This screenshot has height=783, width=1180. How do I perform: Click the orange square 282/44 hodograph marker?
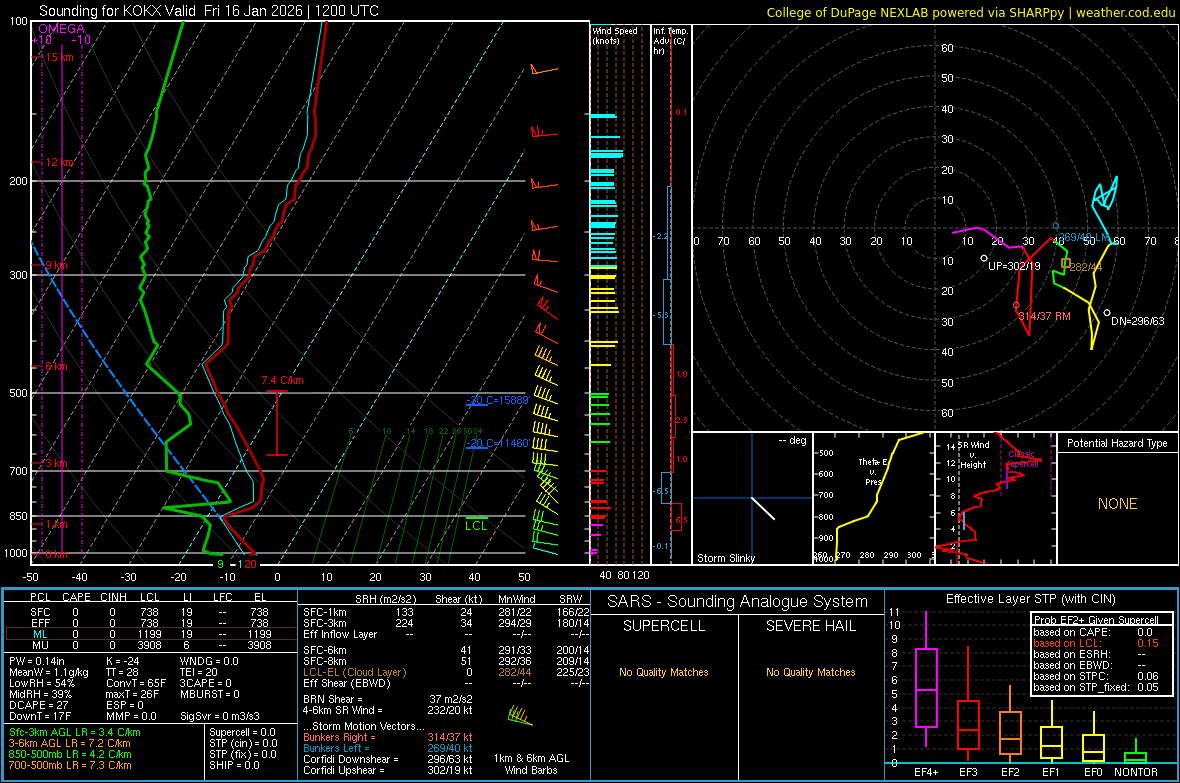(1066, 263)
